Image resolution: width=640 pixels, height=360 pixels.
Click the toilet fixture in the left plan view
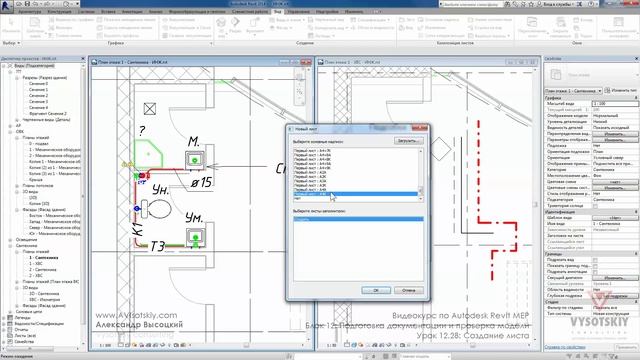pyautogui.click(x=156, y=209)
